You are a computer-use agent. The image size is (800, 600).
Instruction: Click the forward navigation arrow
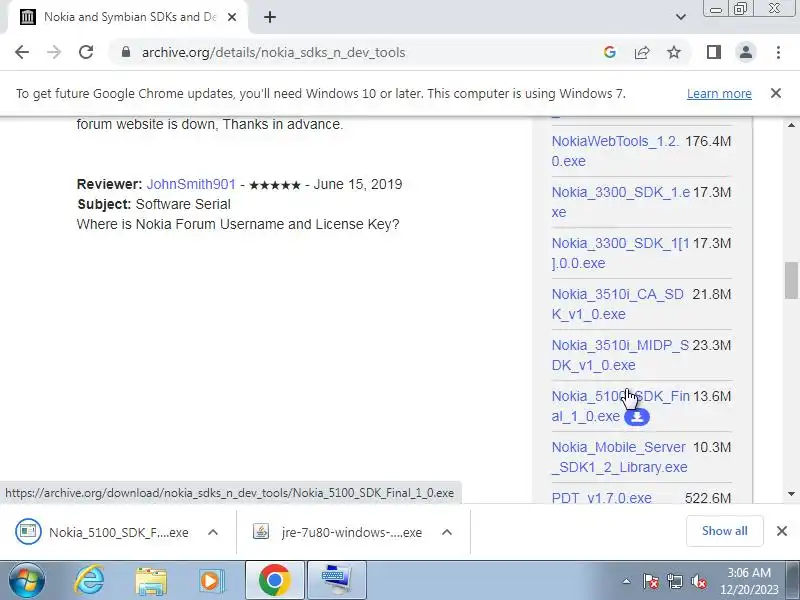pyautogui.click(x=54, y=52)
